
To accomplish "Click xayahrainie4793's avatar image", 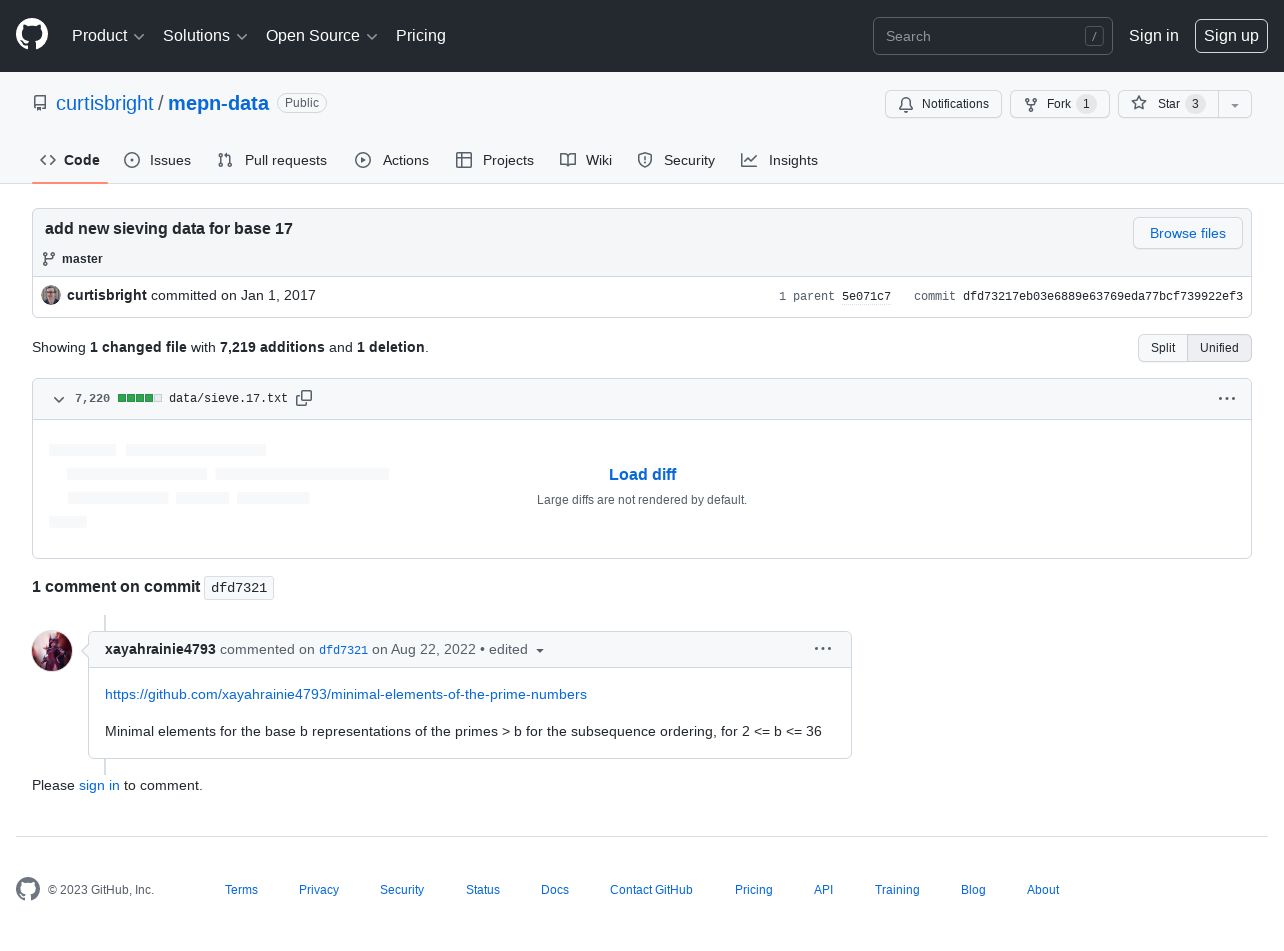I will point(52,651).
